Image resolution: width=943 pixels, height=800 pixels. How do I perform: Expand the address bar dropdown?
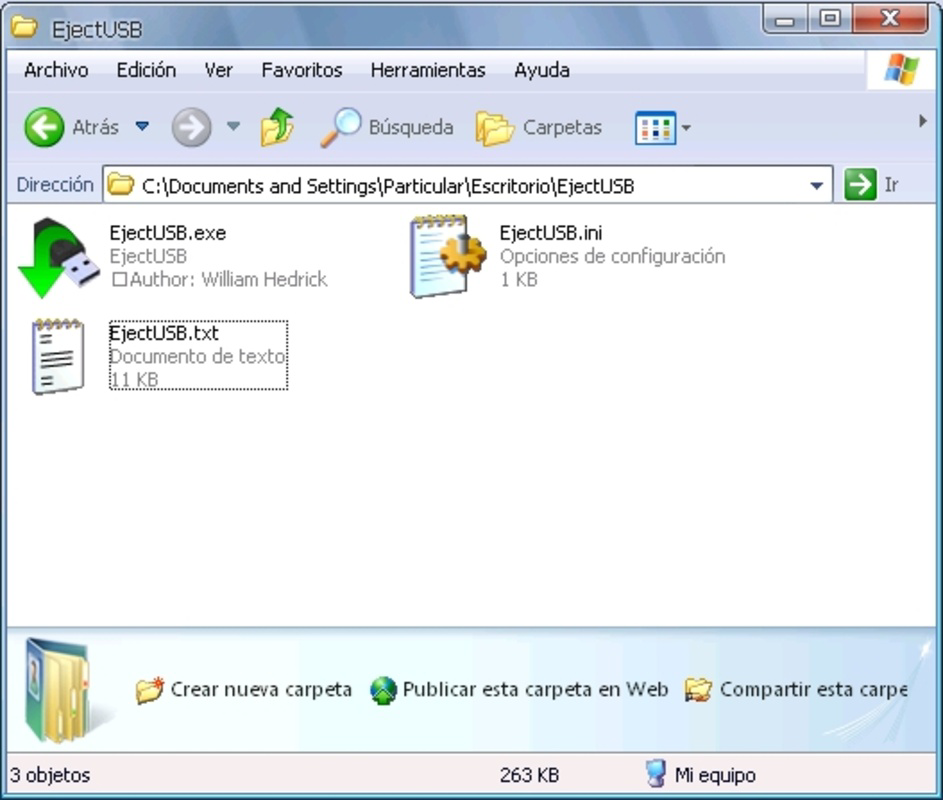[x=816, y=186]
